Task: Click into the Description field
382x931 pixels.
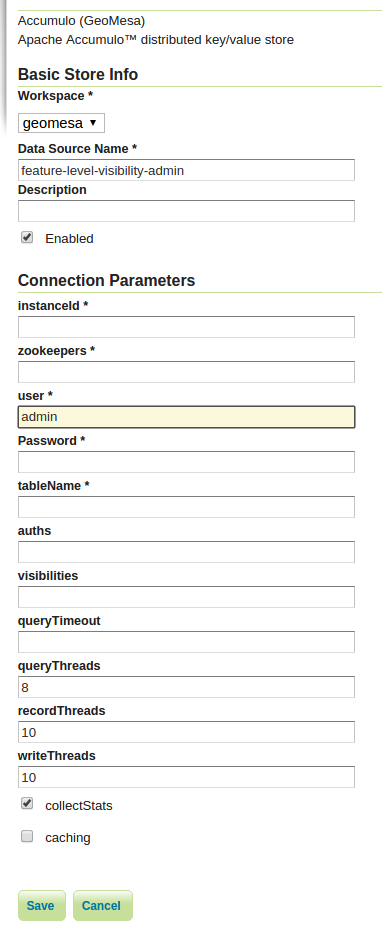Action: (x=187, y=211)
